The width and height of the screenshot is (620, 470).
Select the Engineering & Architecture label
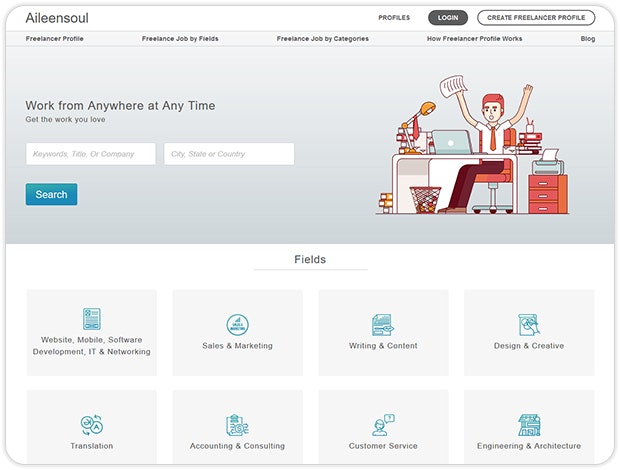pyautogui.click(x=529, y=445)
